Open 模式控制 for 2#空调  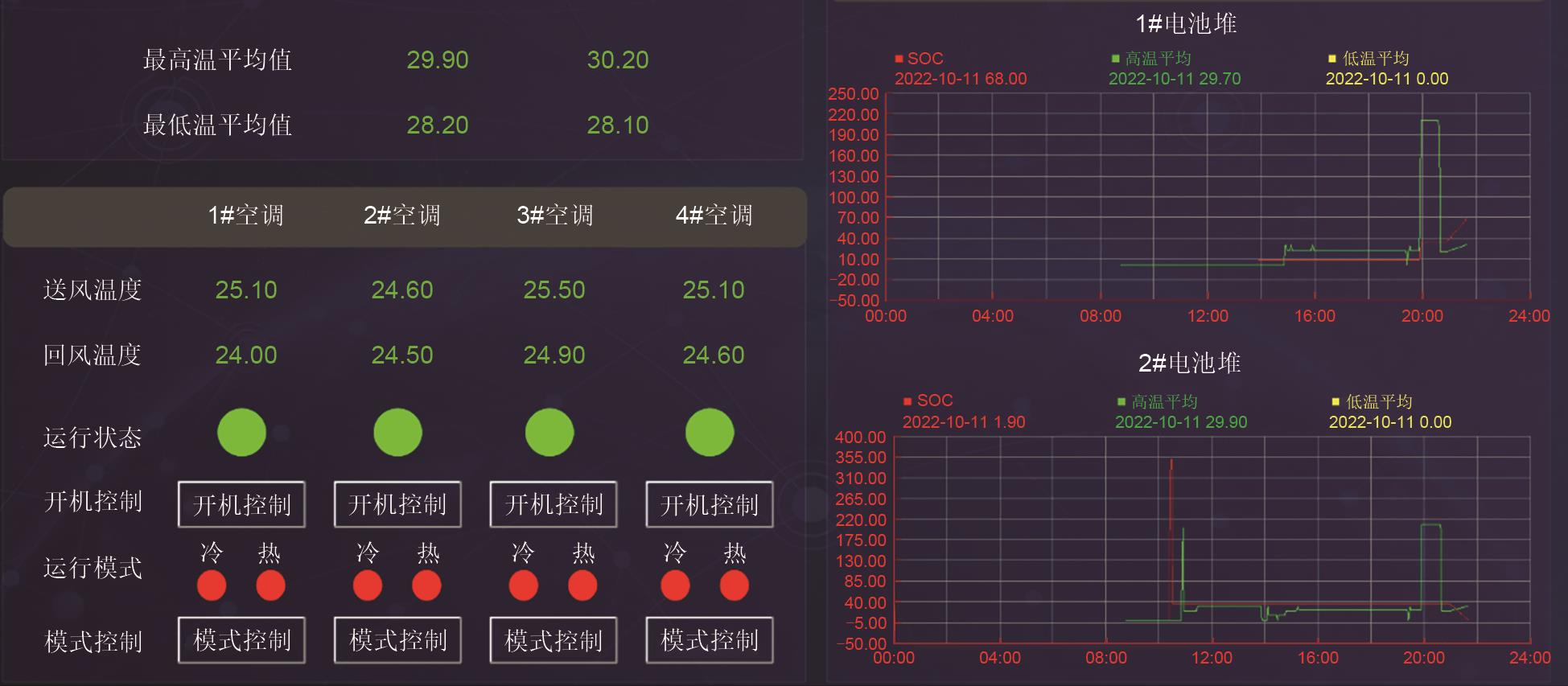click(397, 640)
